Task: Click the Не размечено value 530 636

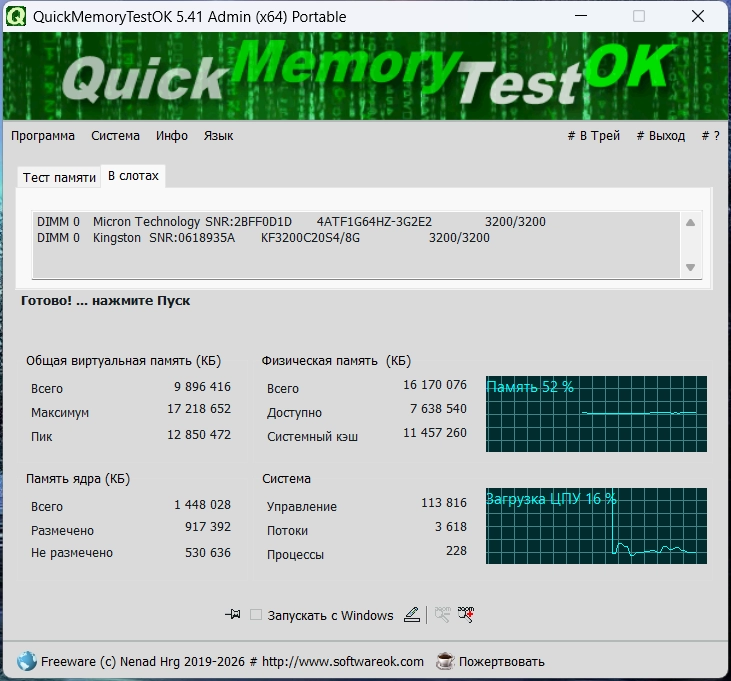Action: 208,552
